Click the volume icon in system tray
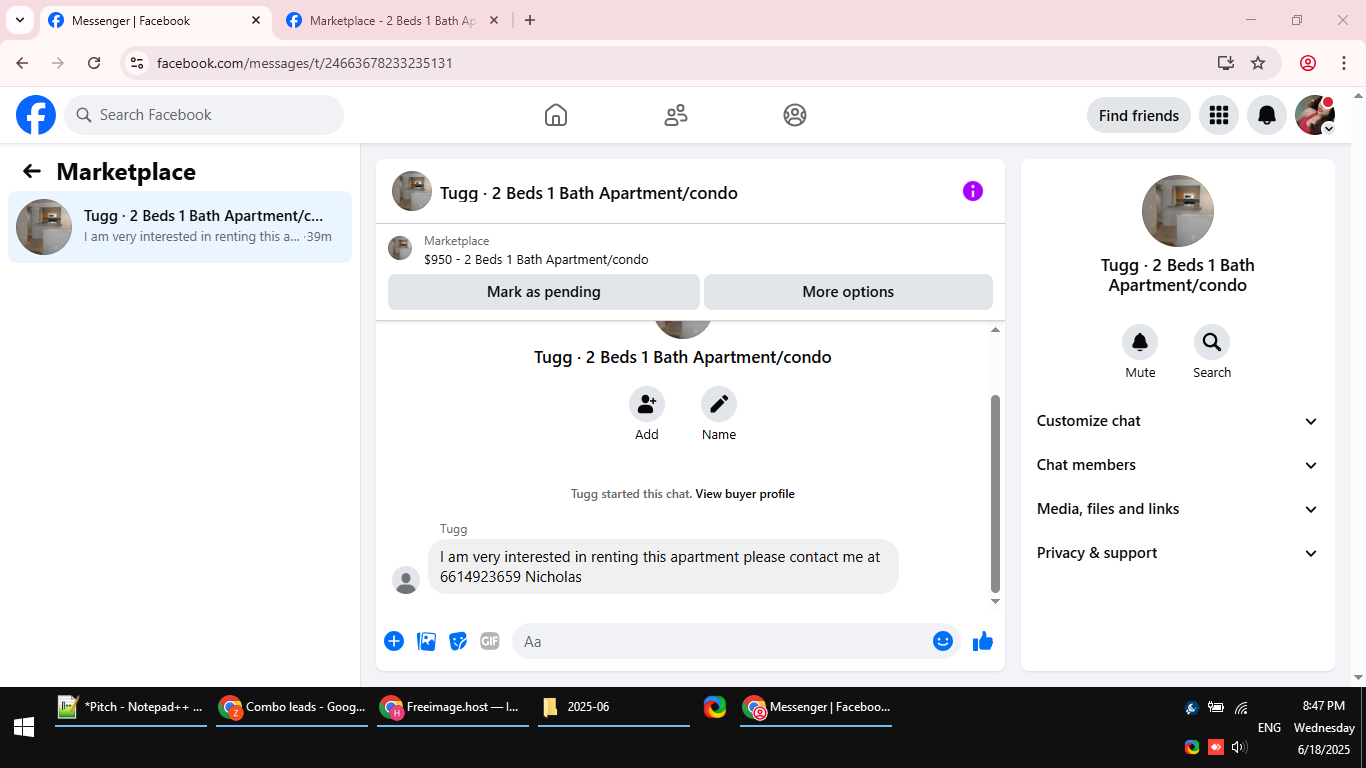This screenshot has height=768, width=1366. click(1239, 747)
